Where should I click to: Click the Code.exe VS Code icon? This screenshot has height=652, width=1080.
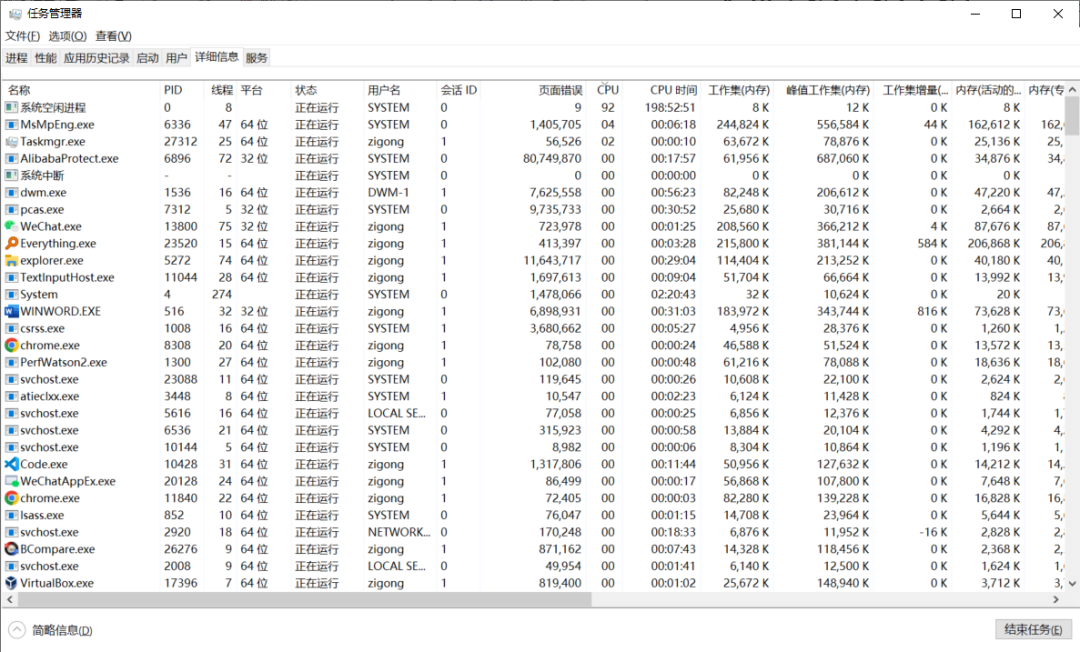(x=11, y=465)
